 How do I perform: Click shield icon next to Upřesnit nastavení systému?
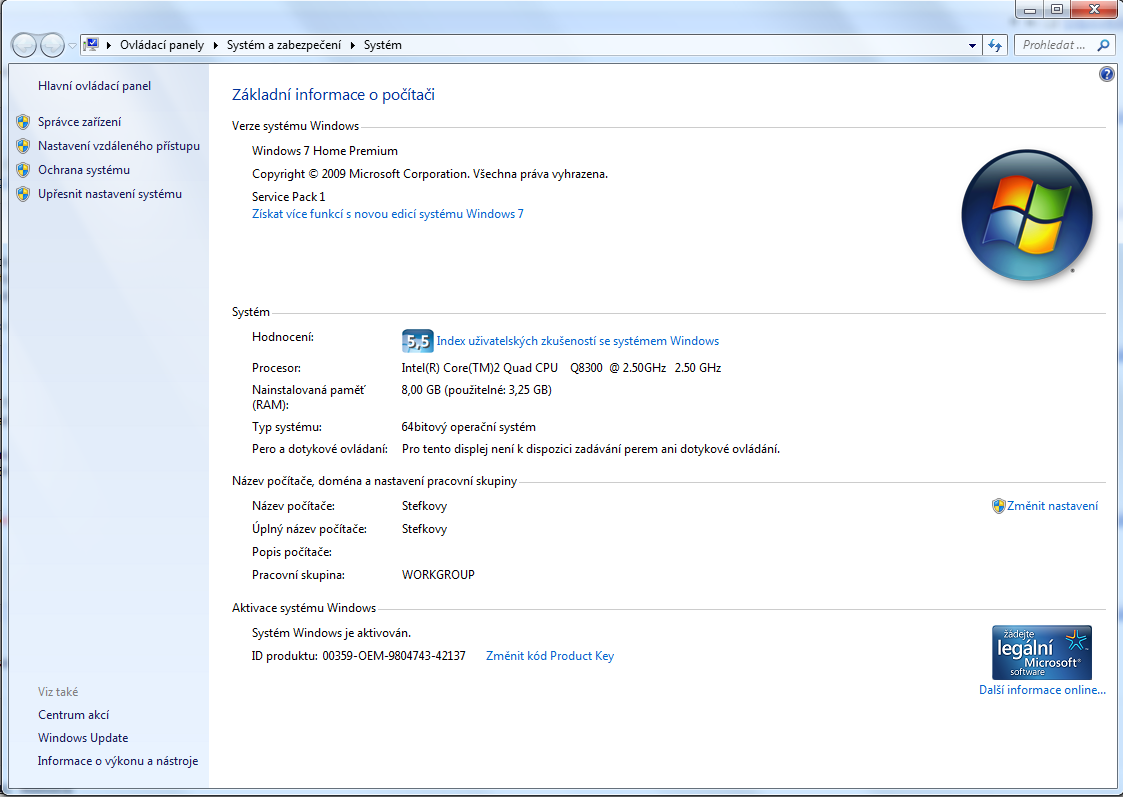tap(23, 194)
